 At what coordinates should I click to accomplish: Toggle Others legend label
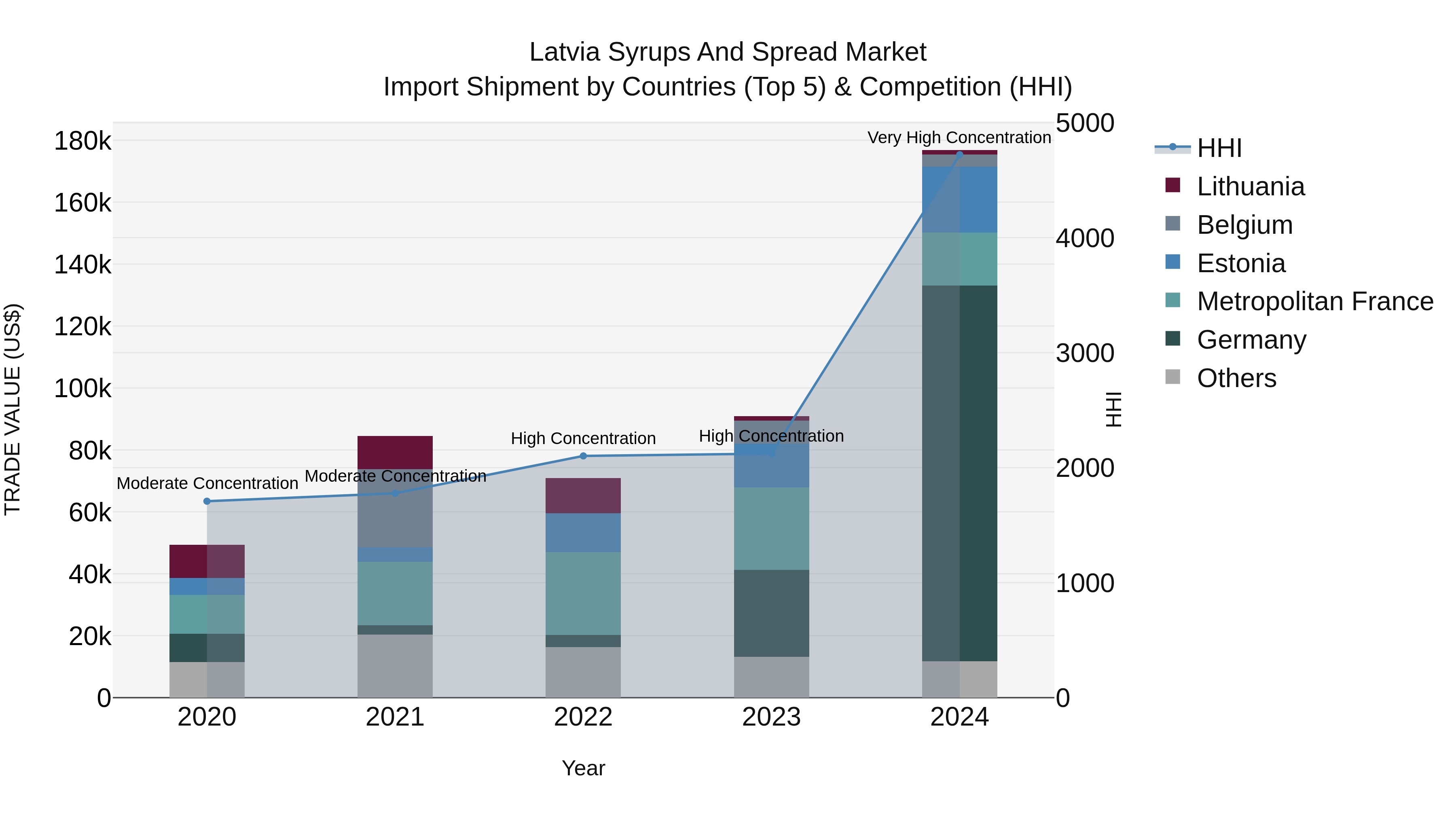pyautogui.click(x=1237, y=378)
